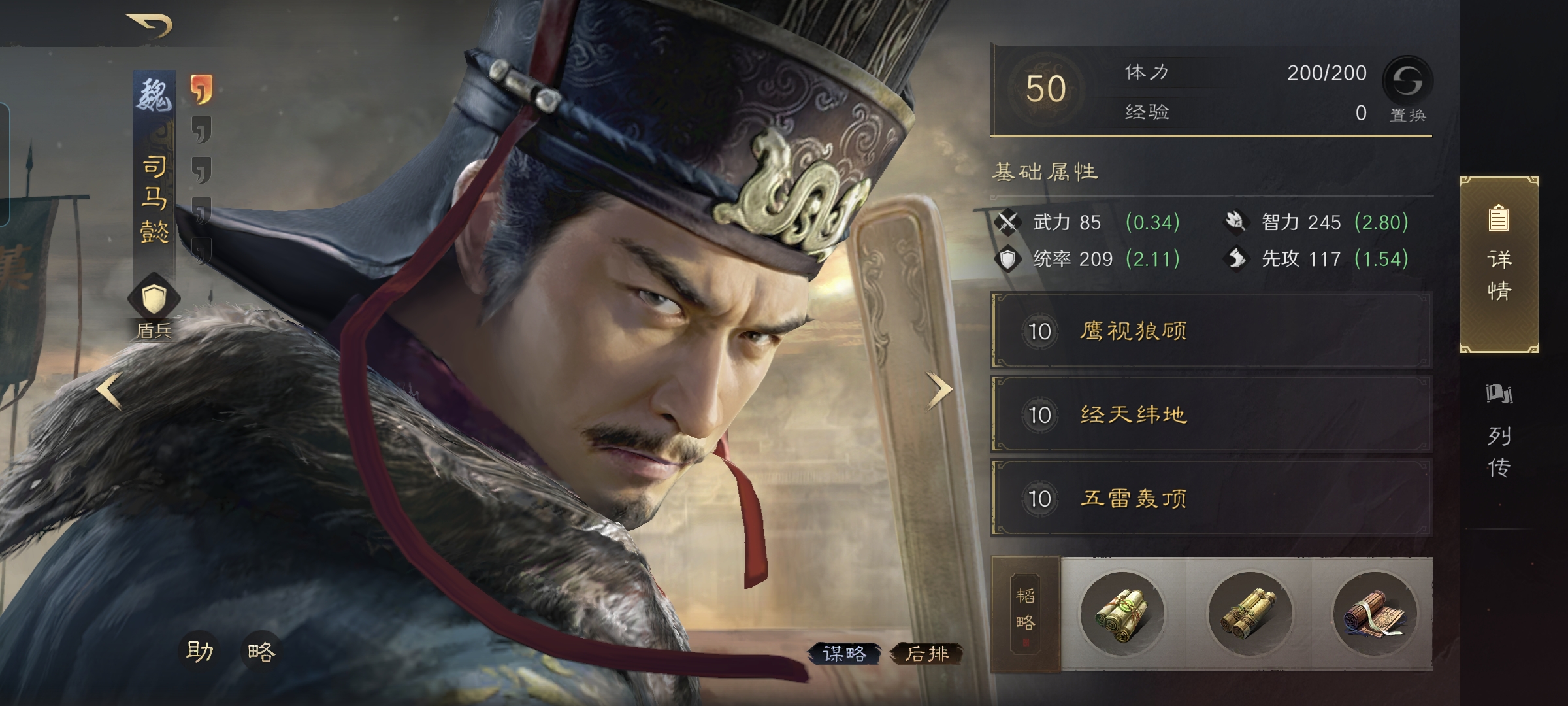Show next general with right arrow
Image resolution: width=1568 pixels, height=706 pixels.
tap(939, 390)
